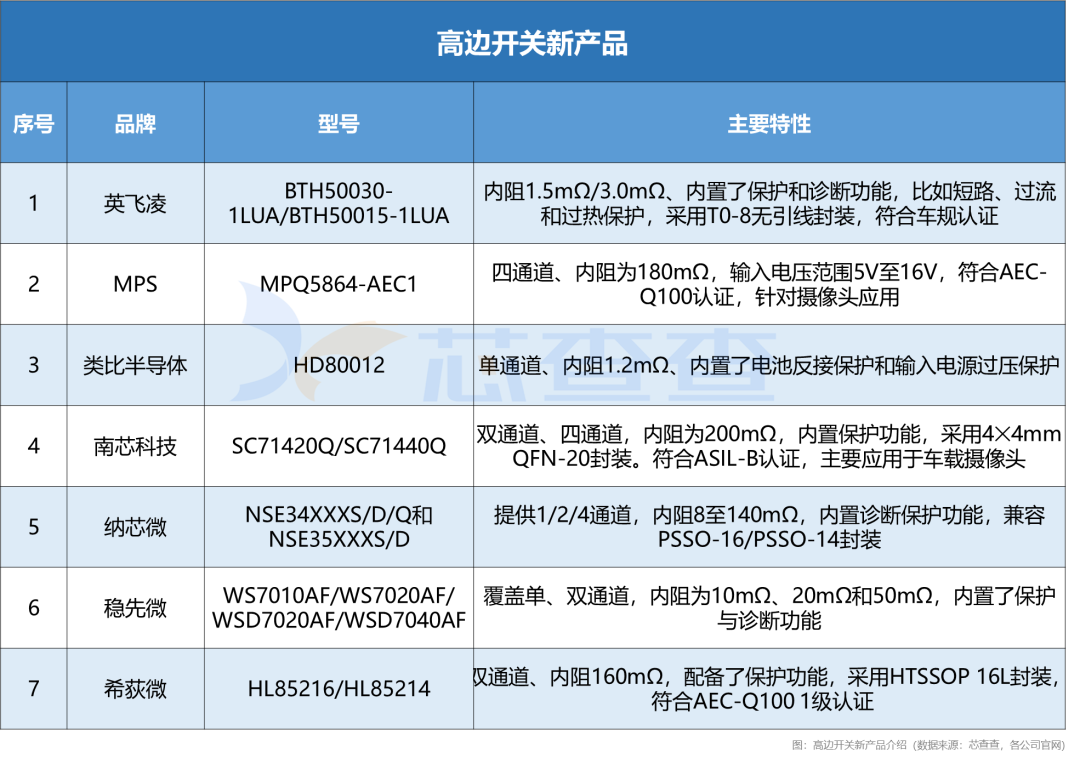Select the brand cell 稳先微

pyautogui.click(x=135, y=608)
